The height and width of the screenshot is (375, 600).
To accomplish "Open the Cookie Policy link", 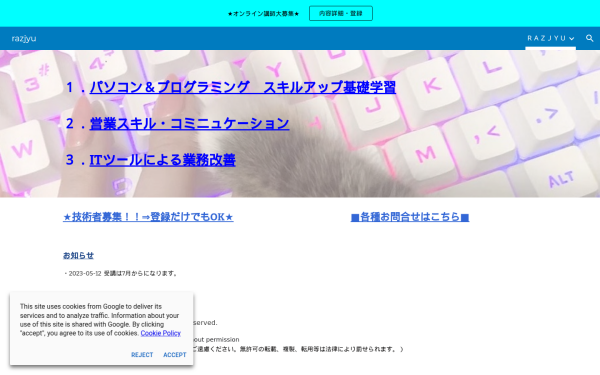I will click(x=160, y=333).
